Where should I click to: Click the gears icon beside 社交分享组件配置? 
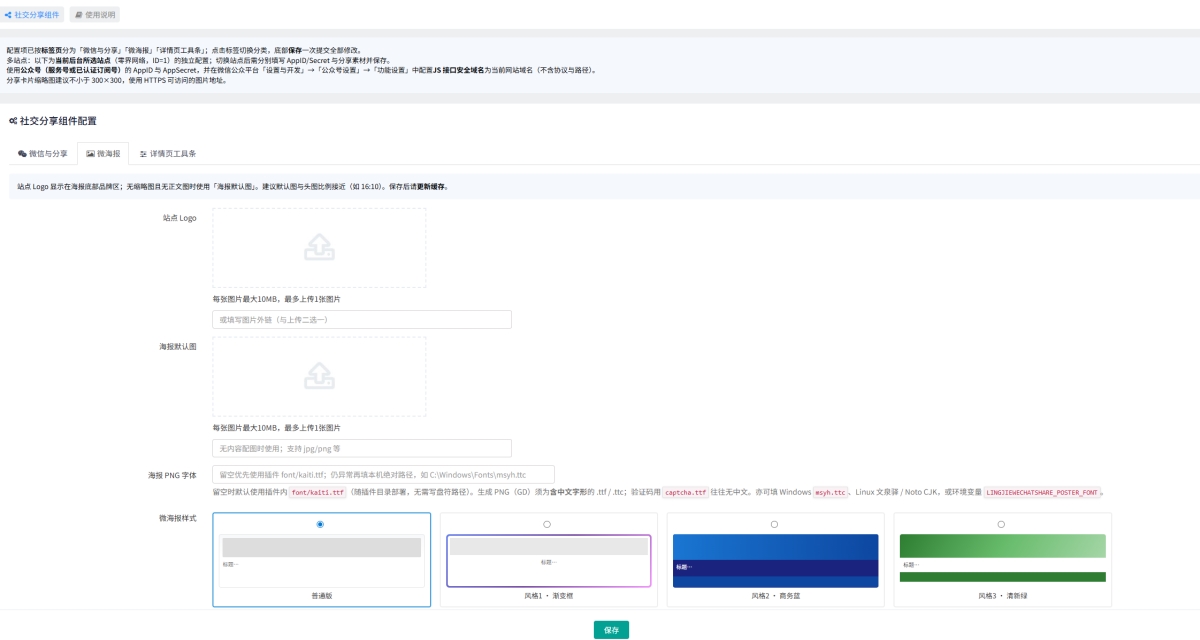click(13, 120)
